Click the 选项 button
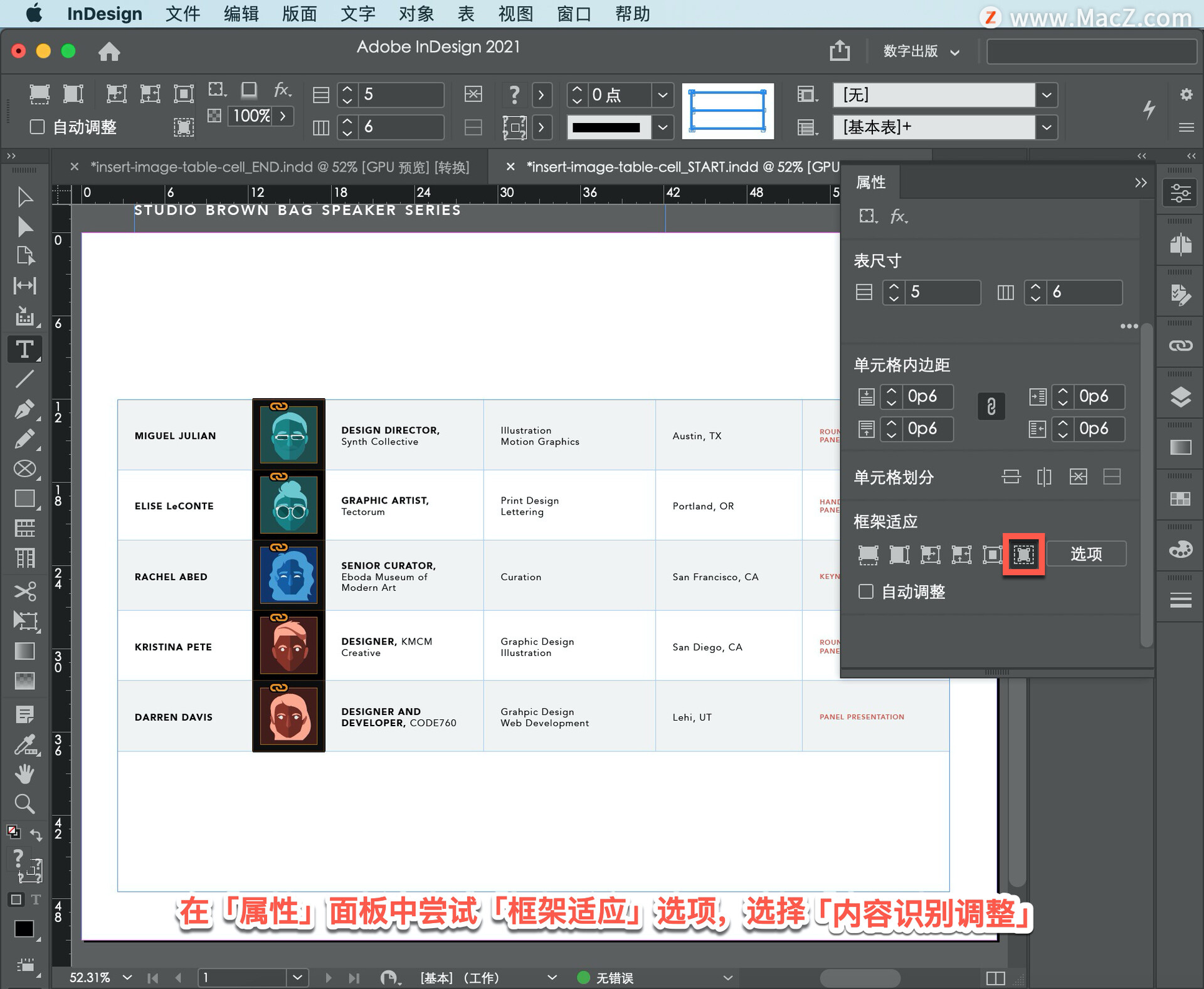Image resolution: width=1204 pixels, height=989 pixels. [1086, 554]
